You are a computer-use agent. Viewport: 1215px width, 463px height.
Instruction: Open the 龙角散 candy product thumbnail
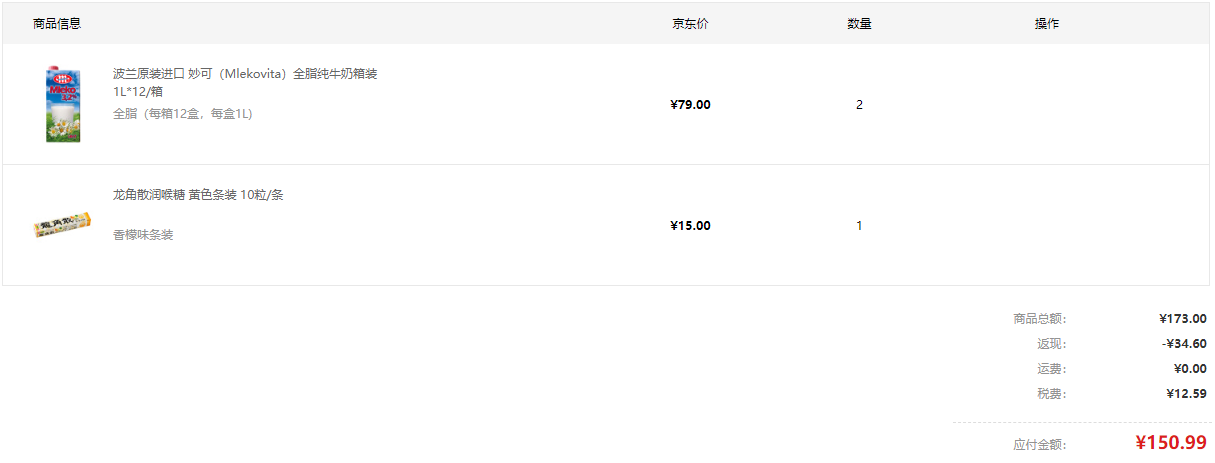pos(63,225)
